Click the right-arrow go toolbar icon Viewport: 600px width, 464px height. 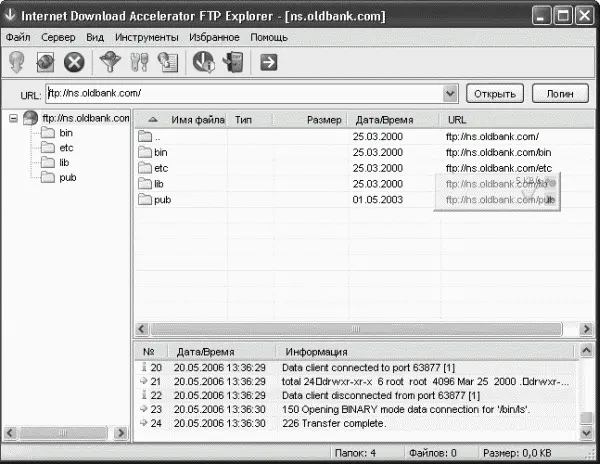[x=269, y=62]
